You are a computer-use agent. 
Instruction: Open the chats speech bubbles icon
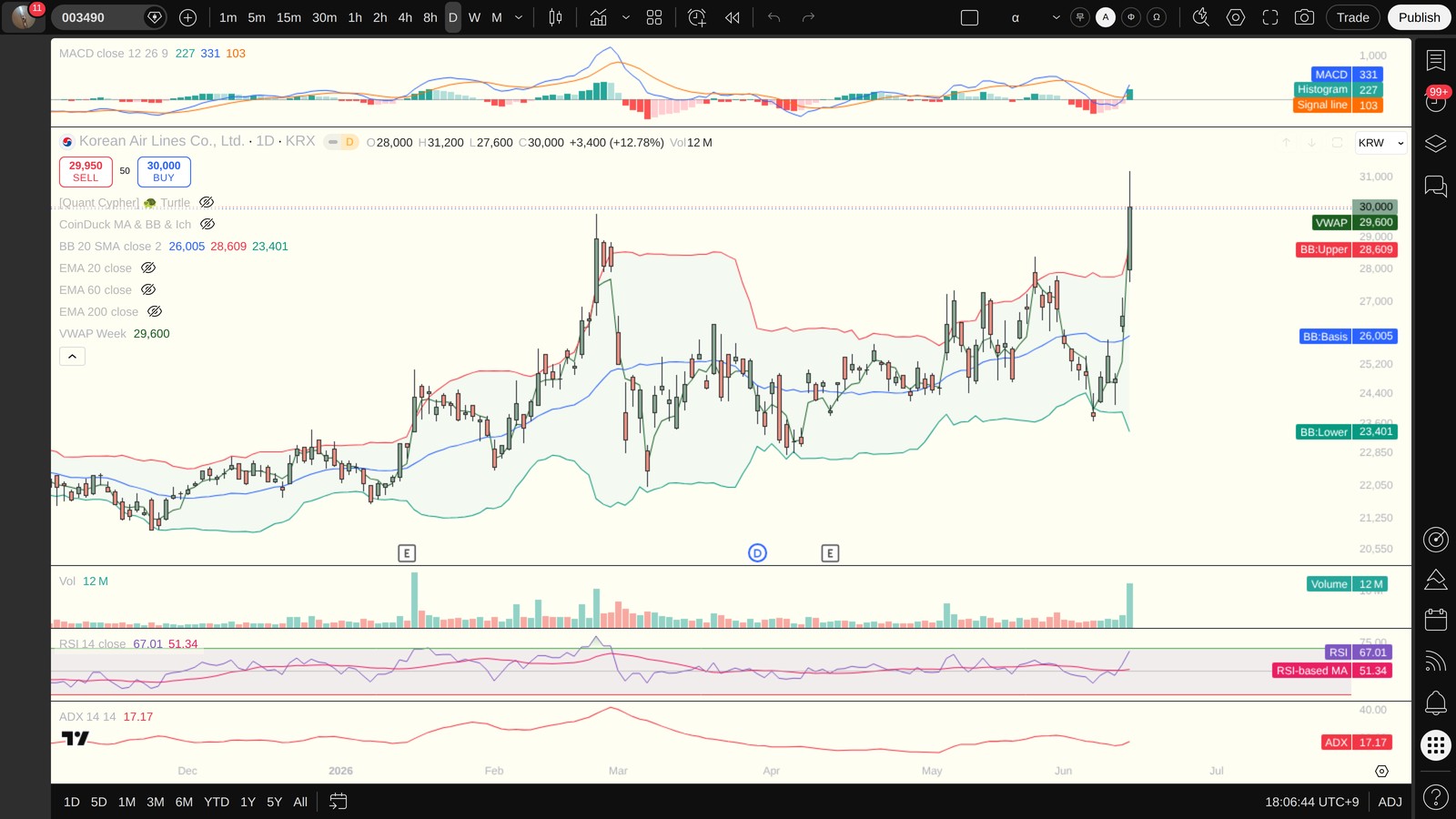click(x=1436, y=187)
